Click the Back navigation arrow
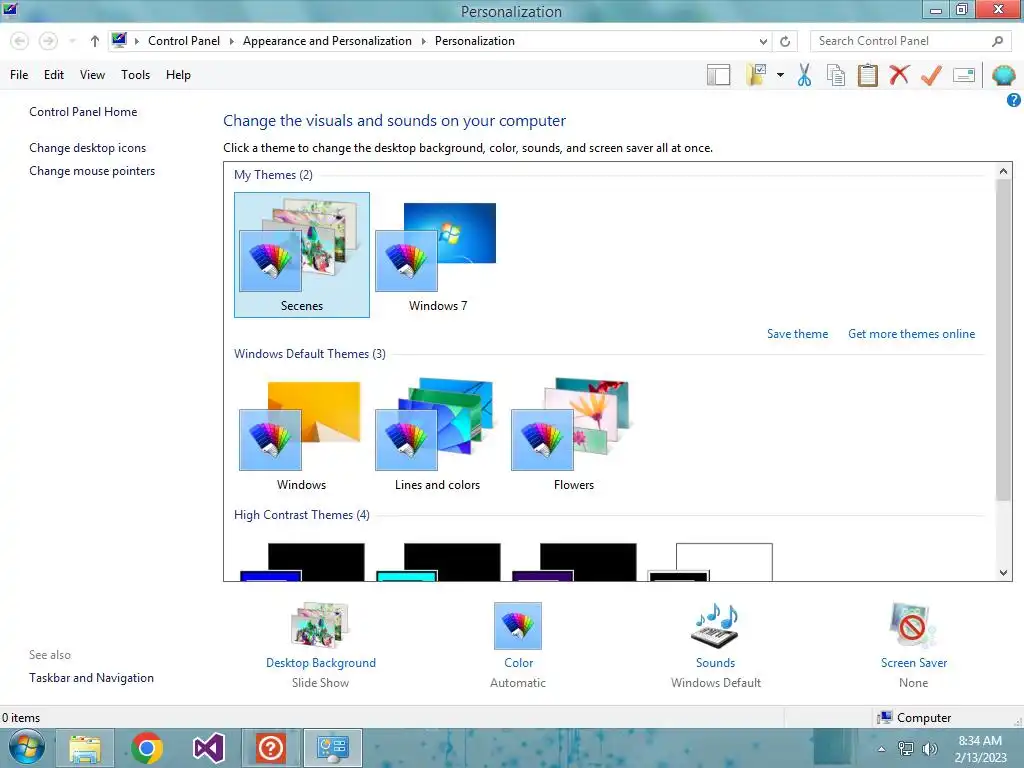Viewport: 1024px width, 768px height. [20, 41]
